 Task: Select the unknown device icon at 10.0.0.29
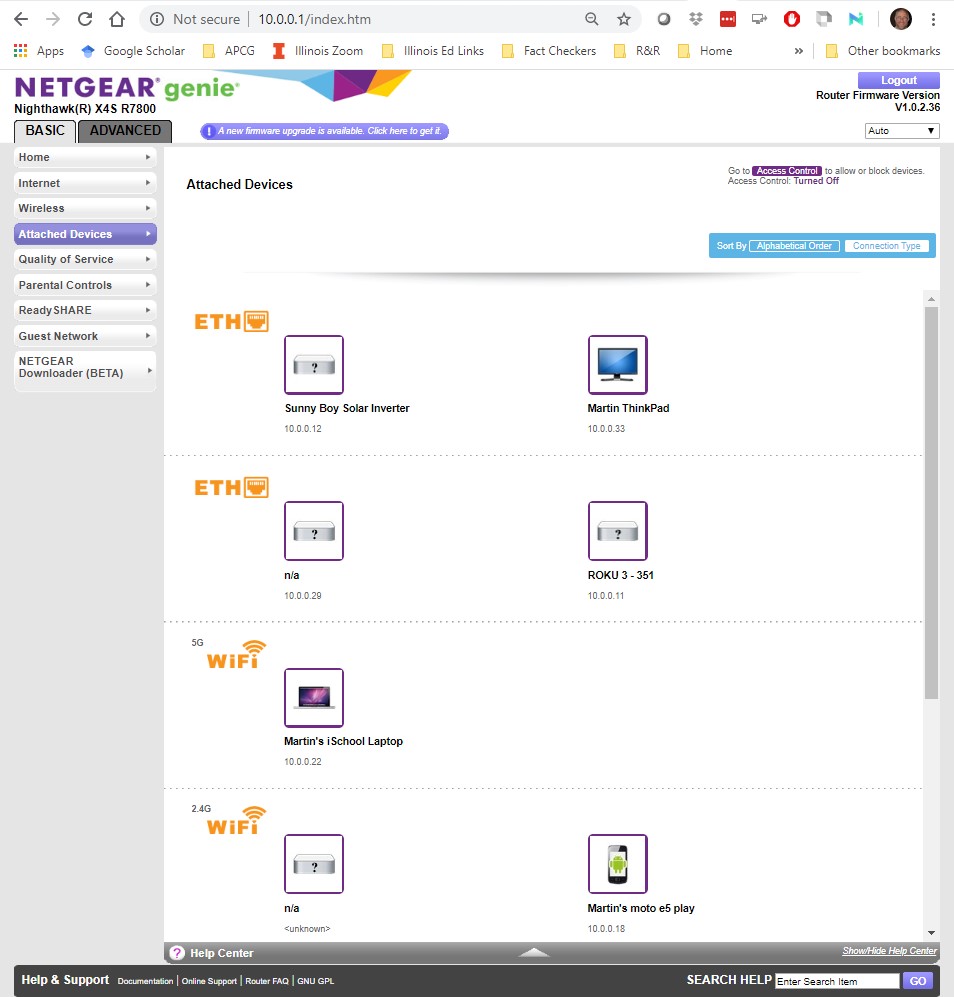pos(314,531)
